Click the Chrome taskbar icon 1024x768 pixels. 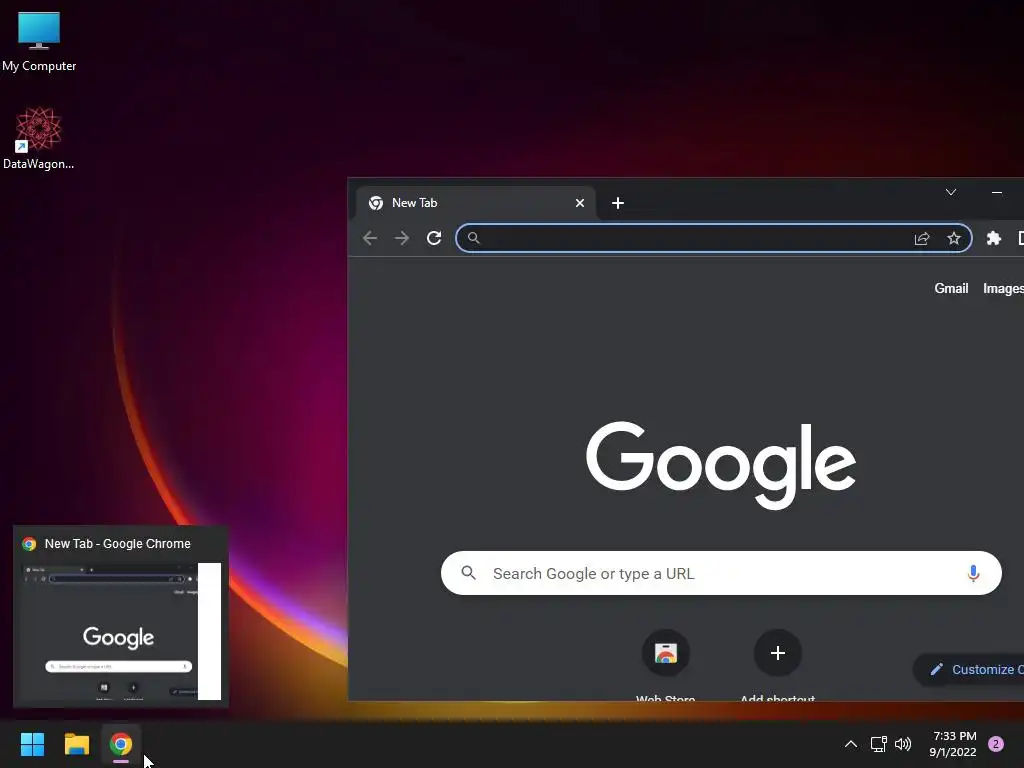pos(121,744)
